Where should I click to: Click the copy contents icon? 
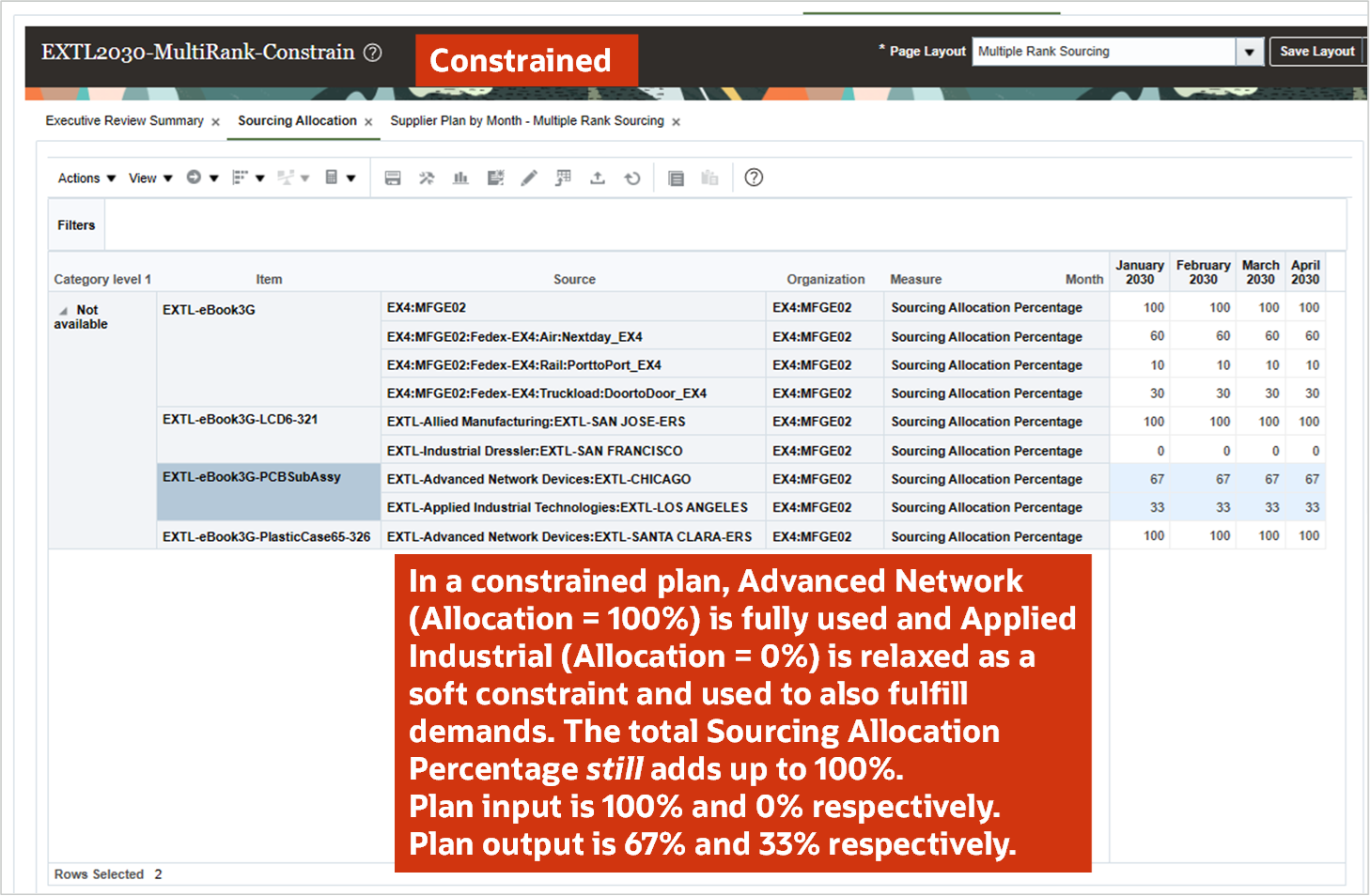point(676,178)
